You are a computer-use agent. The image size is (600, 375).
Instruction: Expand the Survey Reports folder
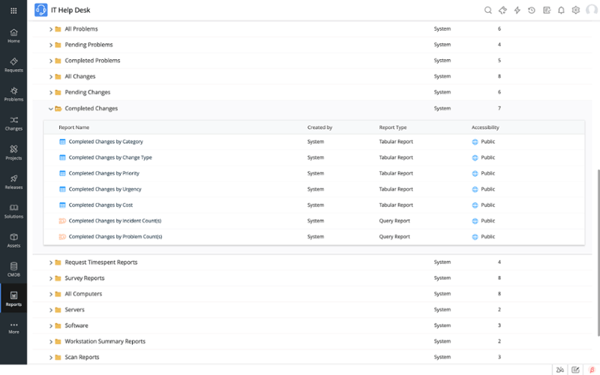pos(51,278)
